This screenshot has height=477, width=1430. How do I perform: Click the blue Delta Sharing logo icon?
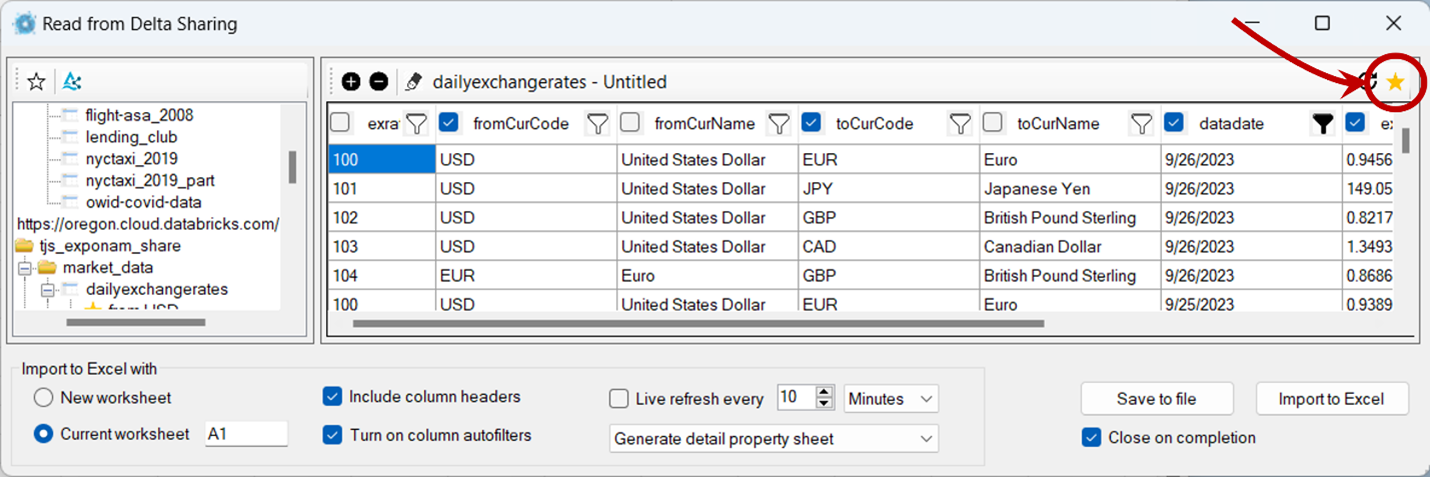click(x=71, y=82)
